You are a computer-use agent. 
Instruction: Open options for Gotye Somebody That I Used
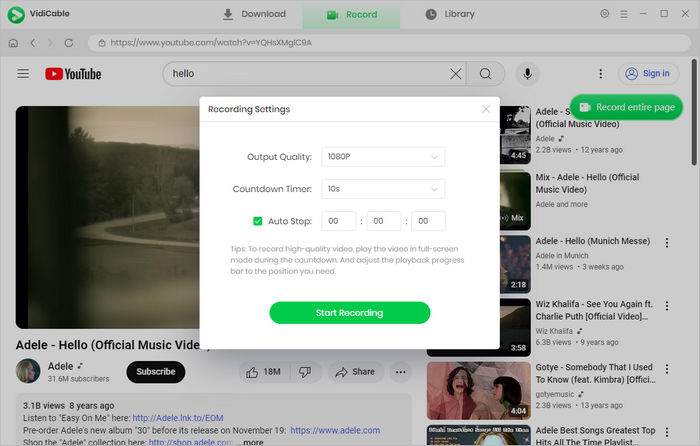667,369
